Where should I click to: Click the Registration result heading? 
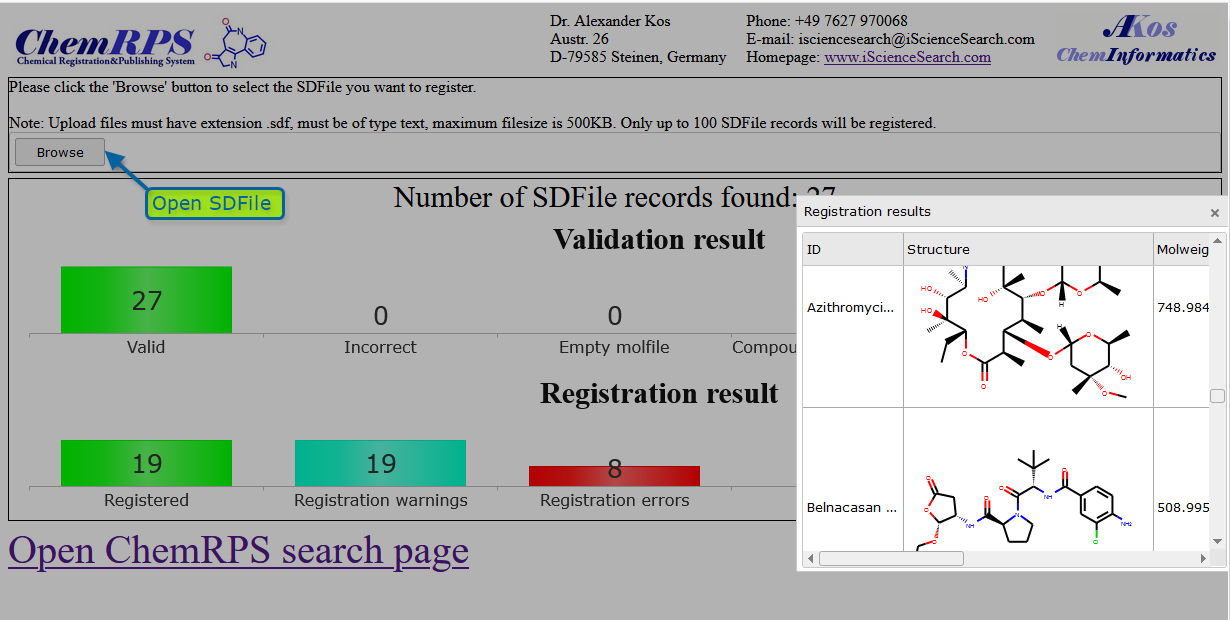659,394
